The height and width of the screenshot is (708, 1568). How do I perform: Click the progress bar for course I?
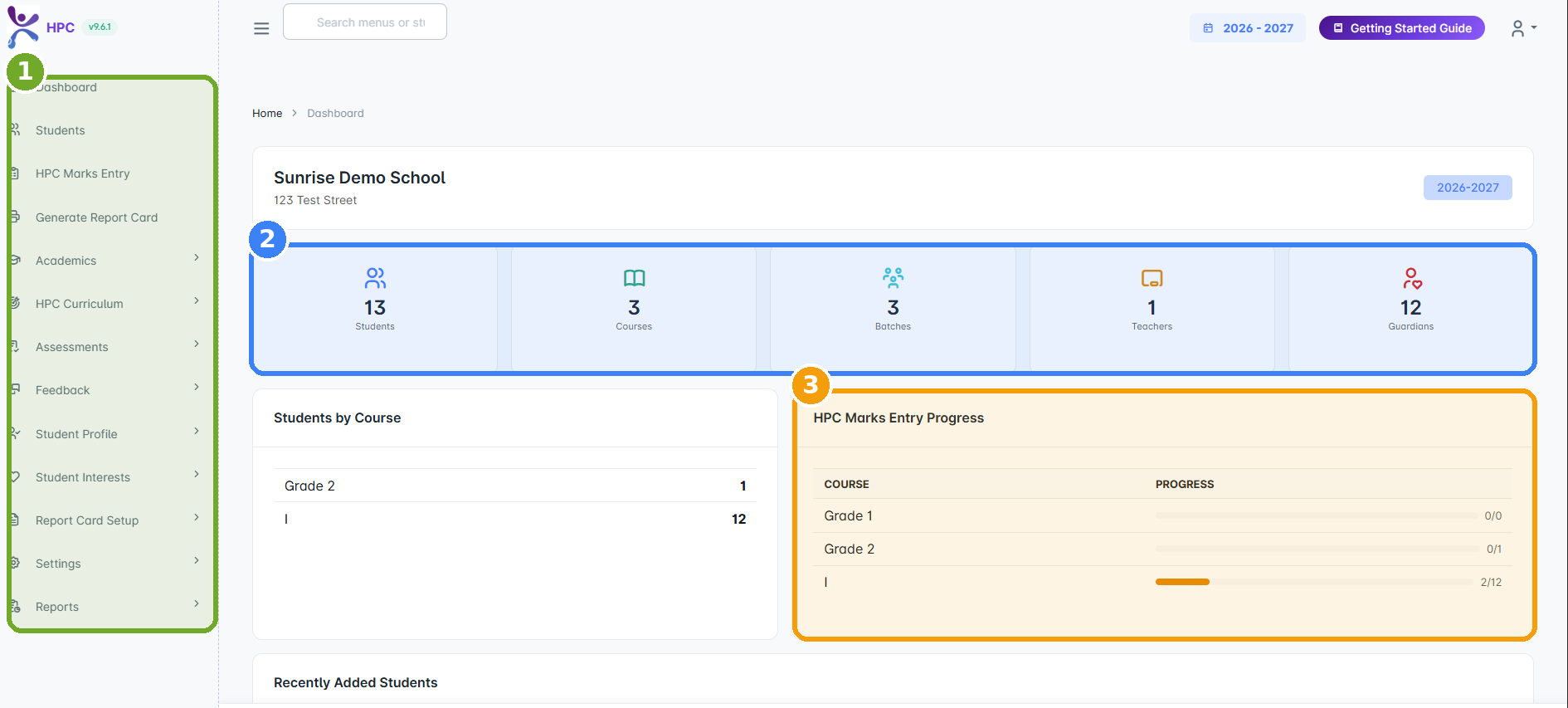coord(1314,582)
